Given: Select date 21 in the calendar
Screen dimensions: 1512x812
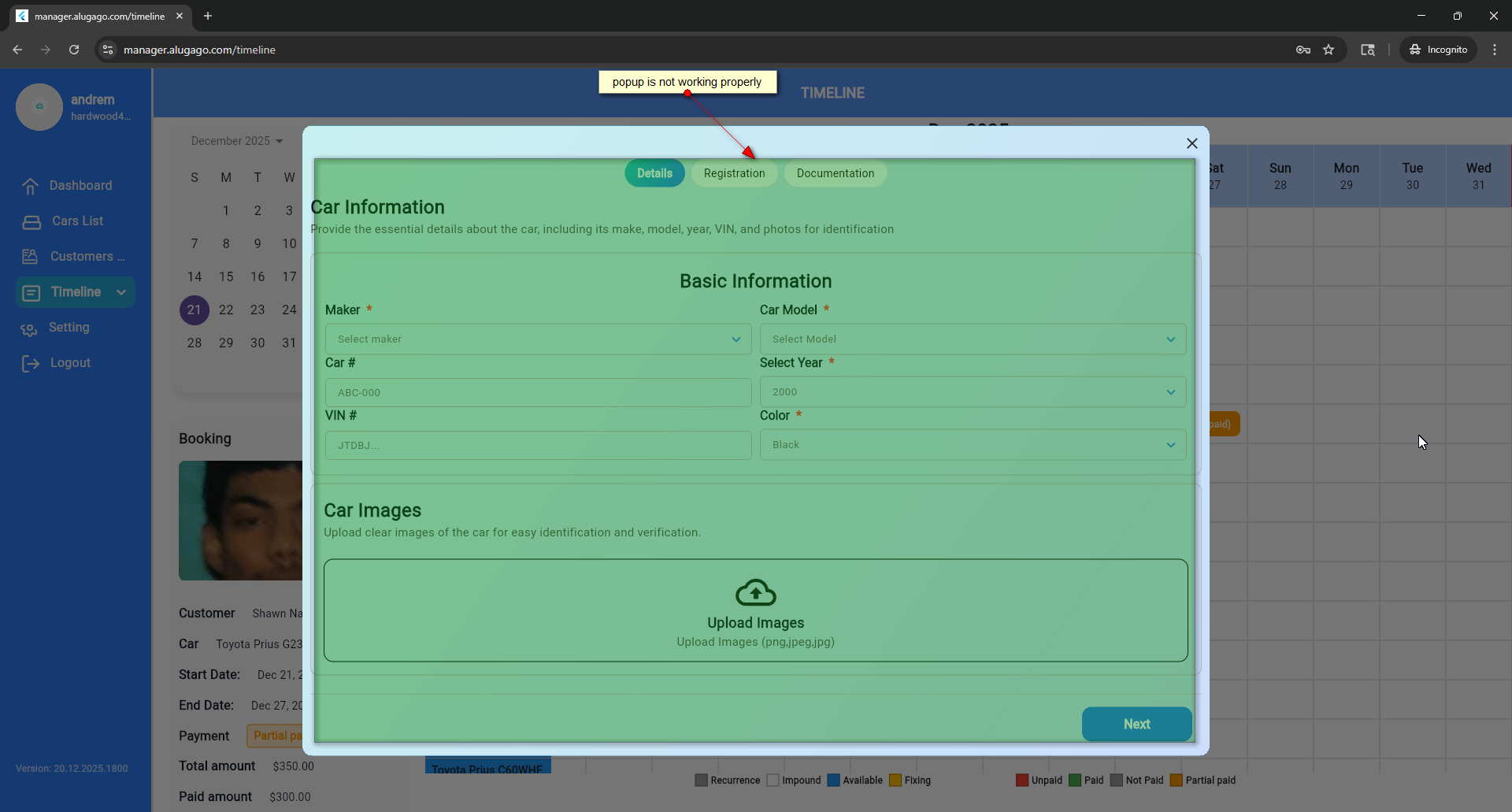Looking at the screenshot, I should point(195,310).
